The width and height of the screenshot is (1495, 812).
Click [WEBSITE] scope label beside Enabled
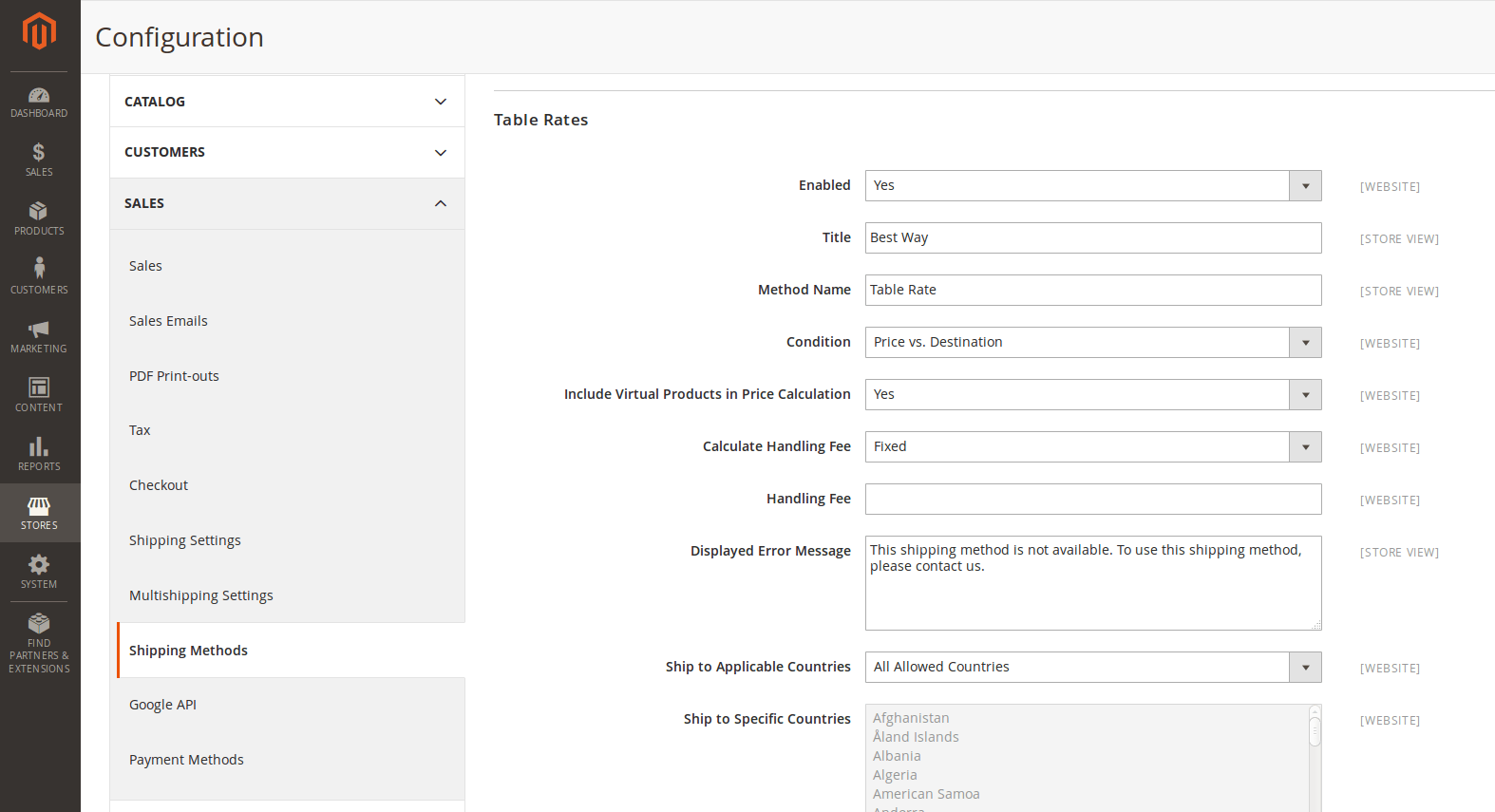tap(1390, 187)
